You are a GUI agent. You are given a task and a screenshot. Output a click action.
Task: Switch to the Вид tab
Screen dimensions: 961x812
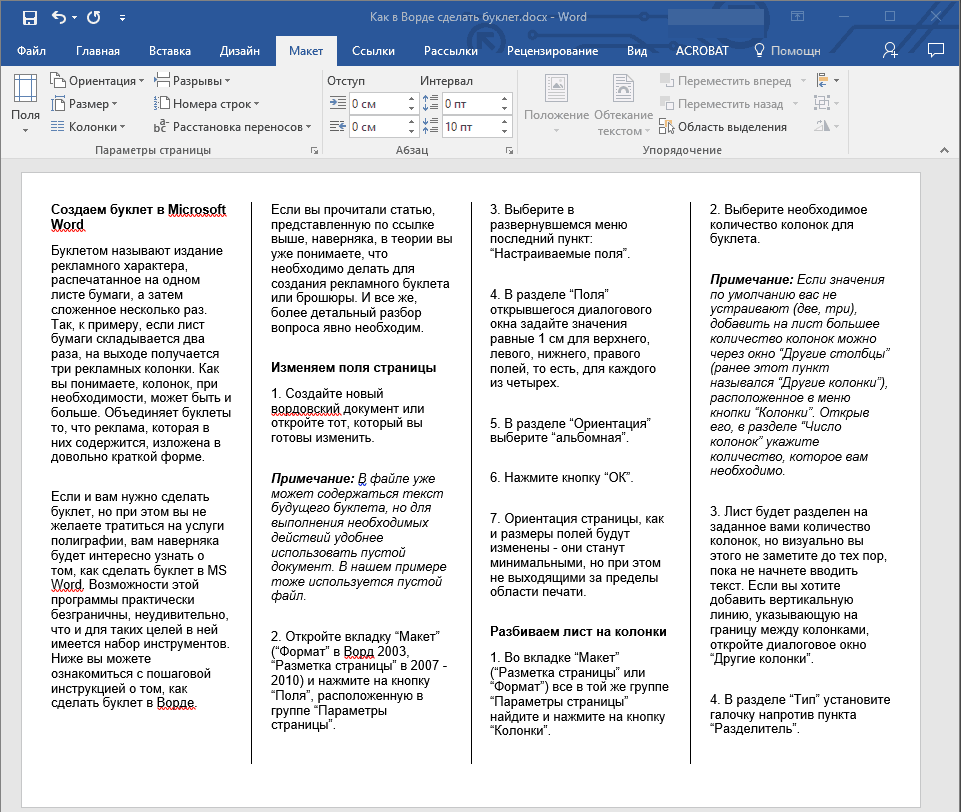point(637,51)
